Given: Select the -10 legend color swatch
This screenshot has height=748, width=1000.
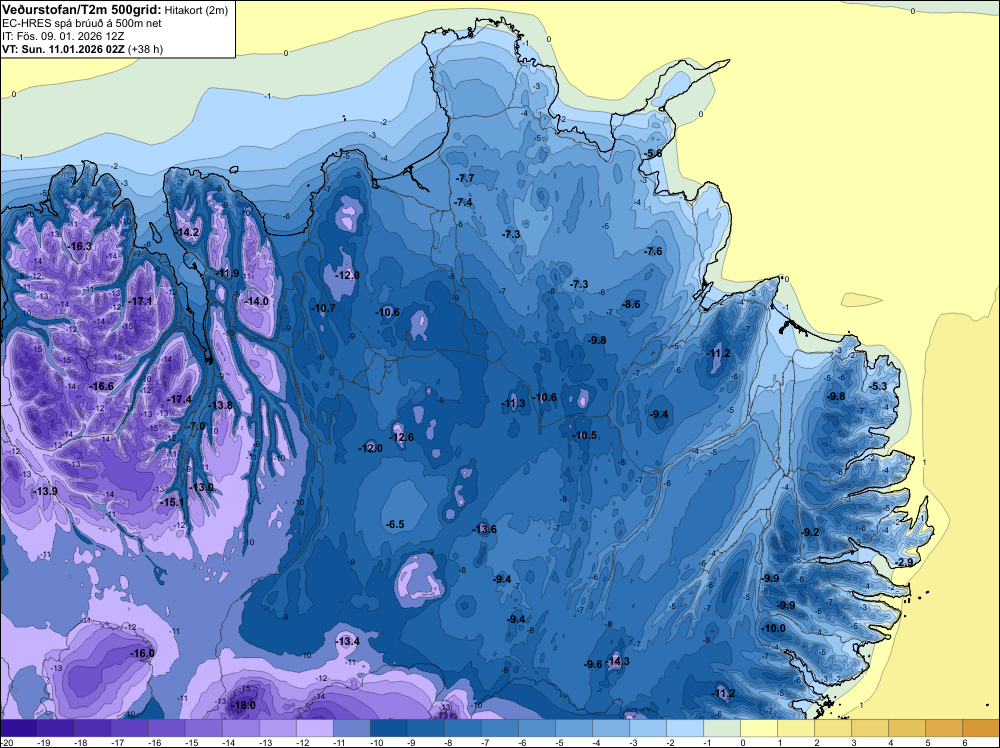Looking at the screenshot, I should [x=388, y=728].
